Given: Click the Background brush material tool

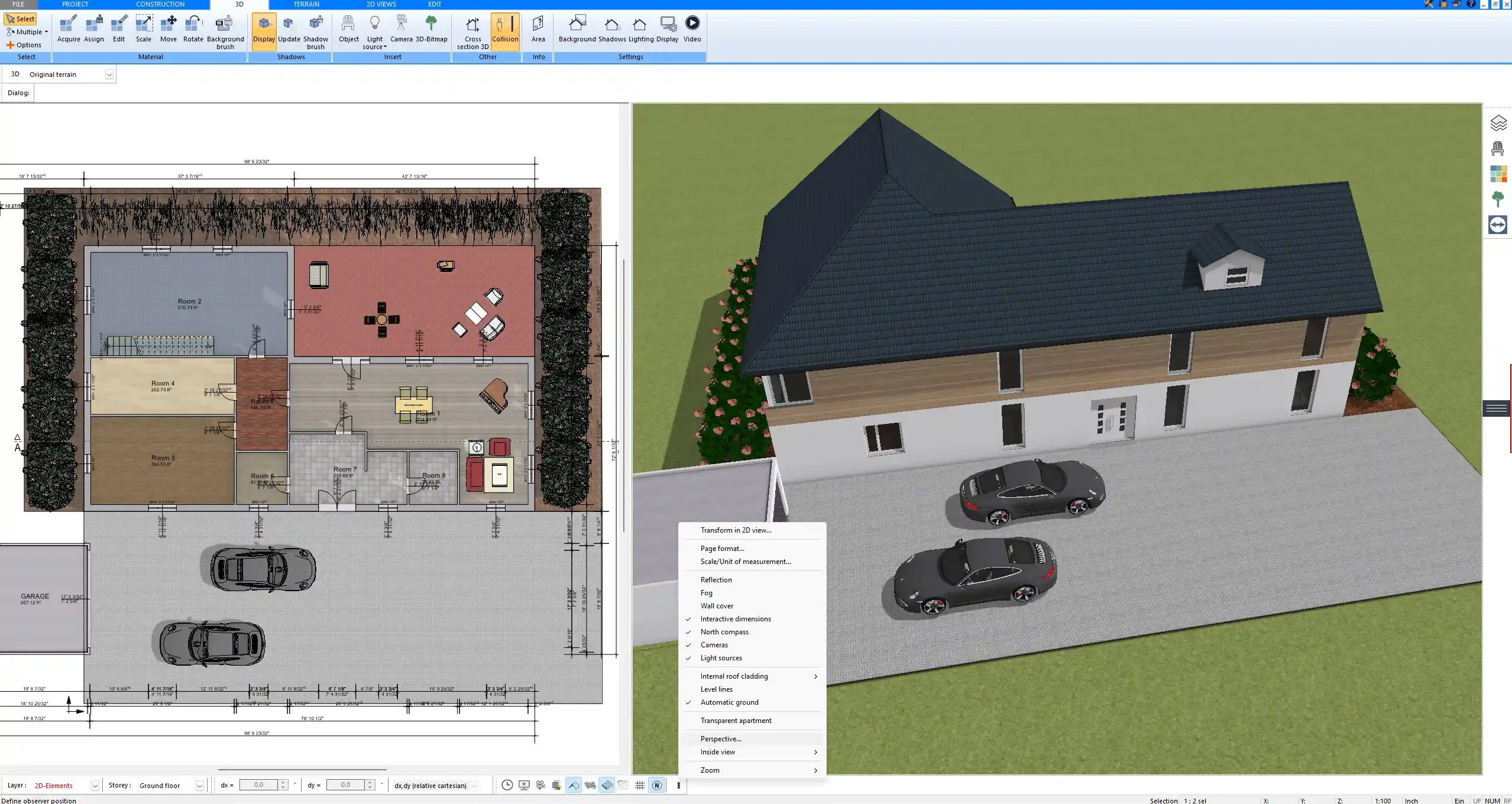Looking at the screenshot, I should (225, 31).
